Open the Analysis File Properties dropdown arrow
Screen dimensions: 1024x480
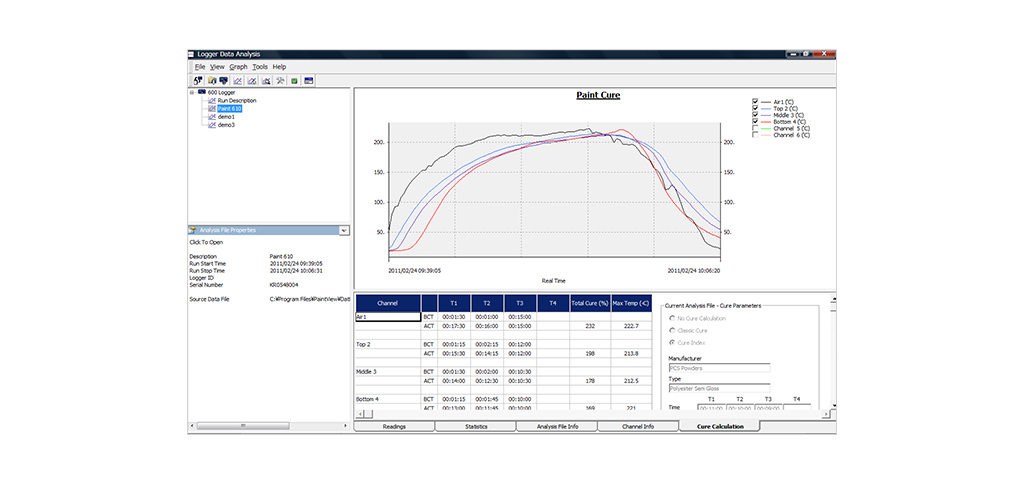(x=344, y=230)
